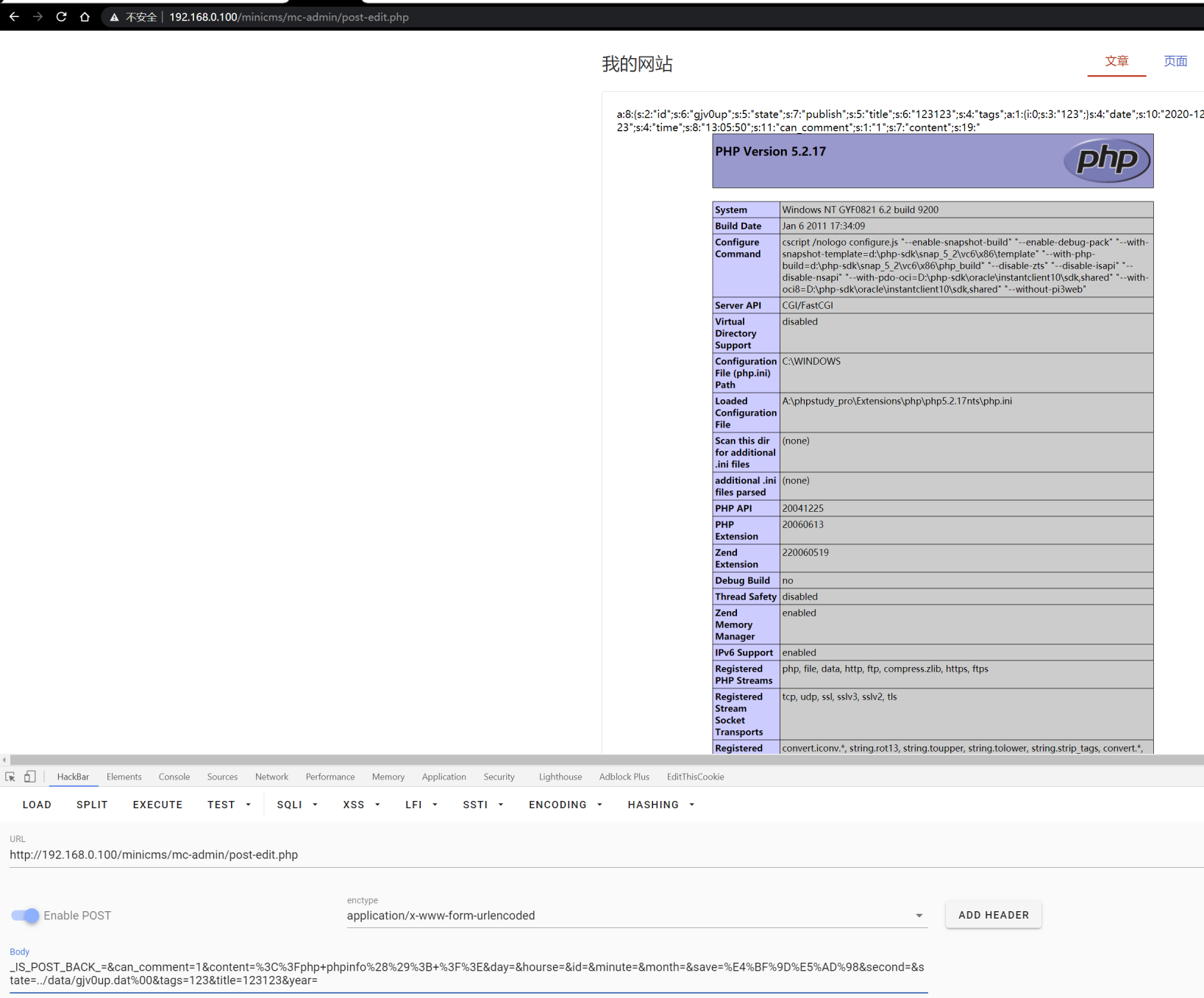This screenshot has height=998, width=1204.
Task: Open site info via 不安全 warning icon
Action: tap(114, 16)
